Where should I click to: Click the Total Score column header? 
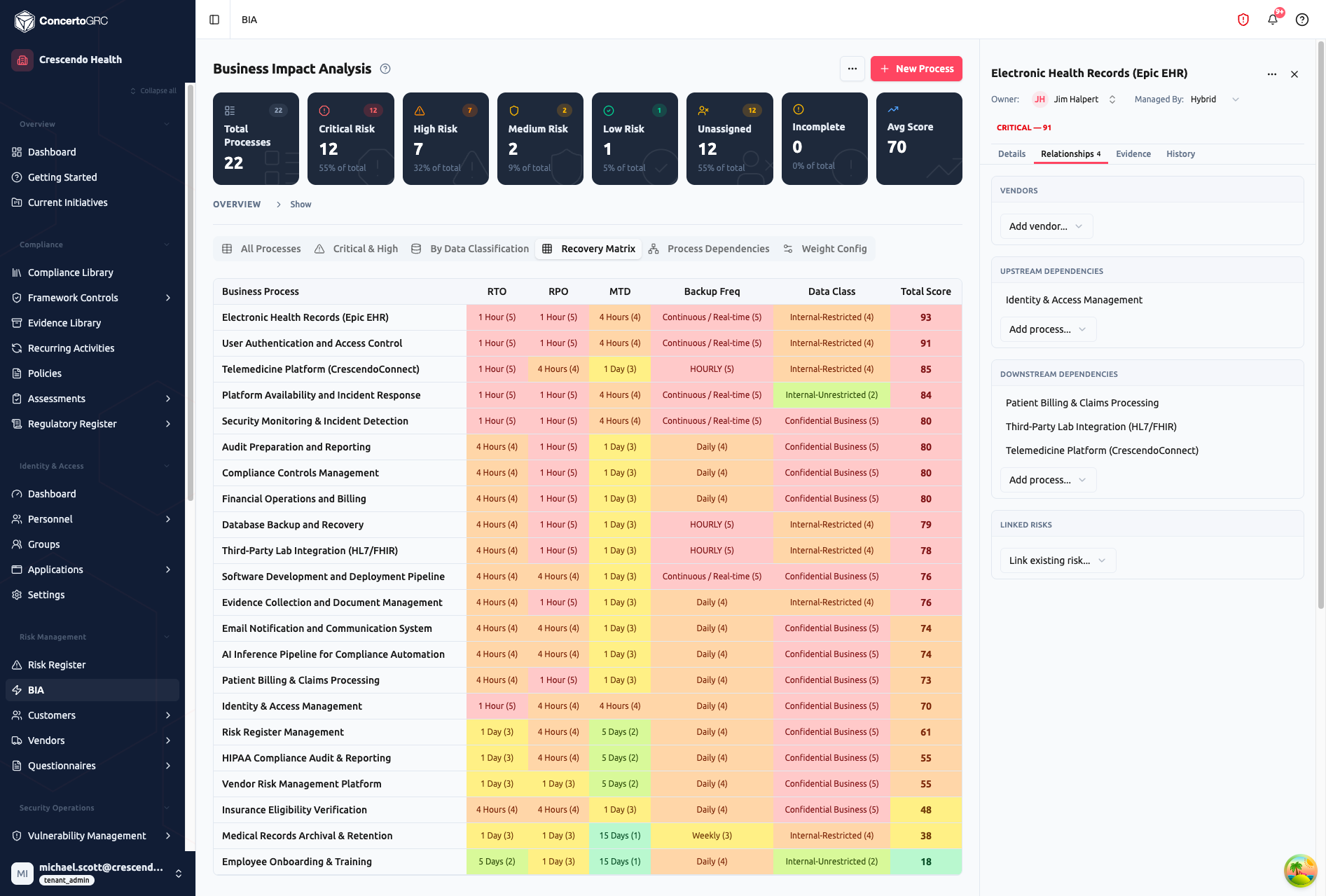925,291
